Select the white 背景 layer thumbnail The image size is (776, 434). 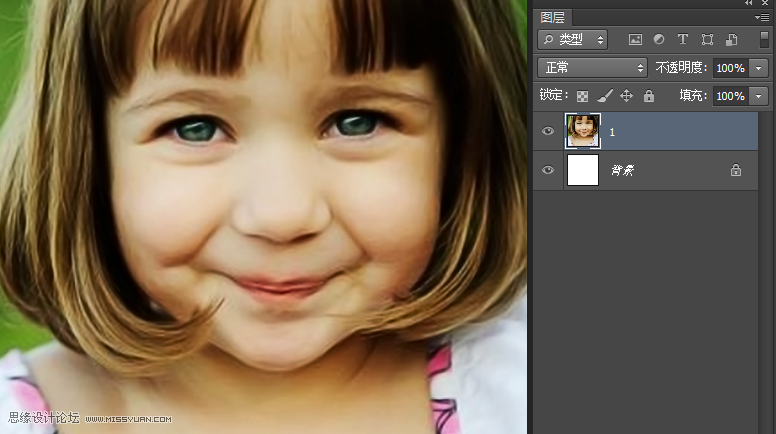click(583, 170)
